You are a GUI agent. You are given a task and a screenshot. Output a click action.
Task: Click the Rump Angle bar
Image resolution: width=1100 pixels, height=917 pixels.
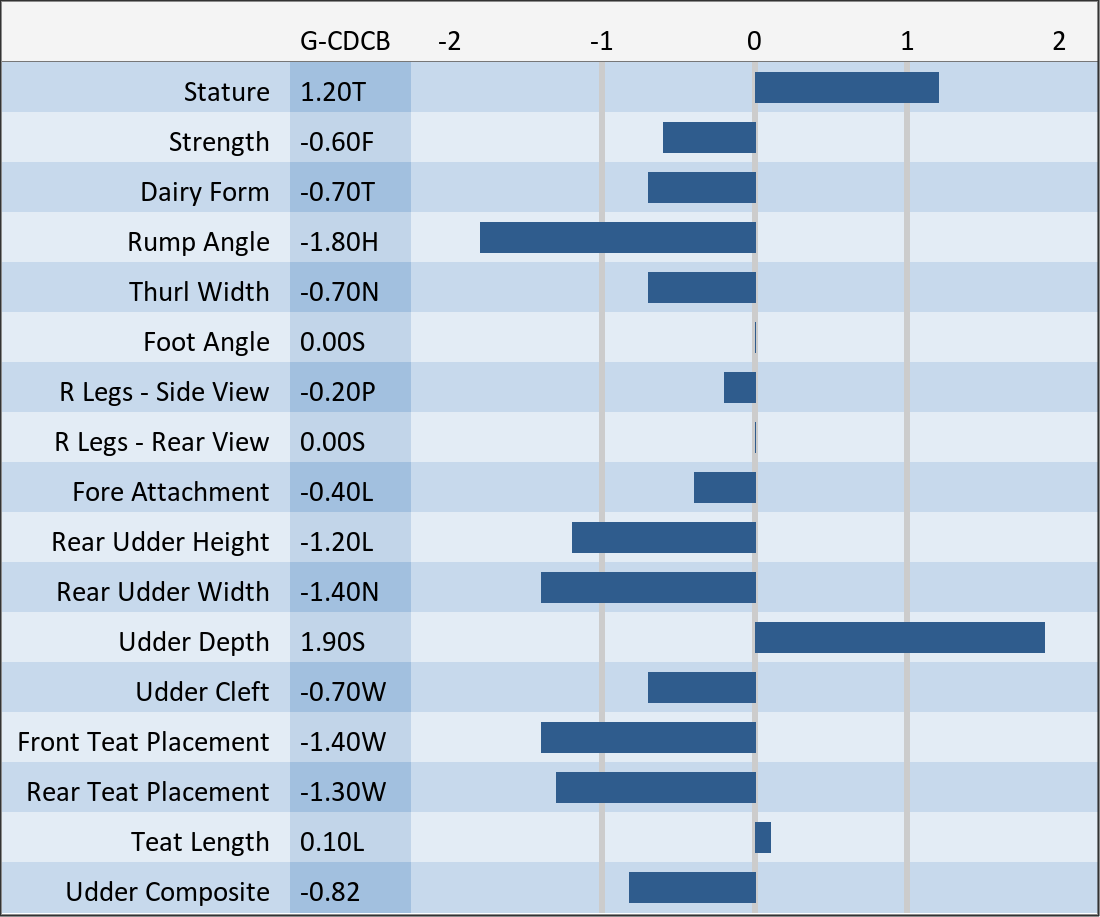(617, 238)
